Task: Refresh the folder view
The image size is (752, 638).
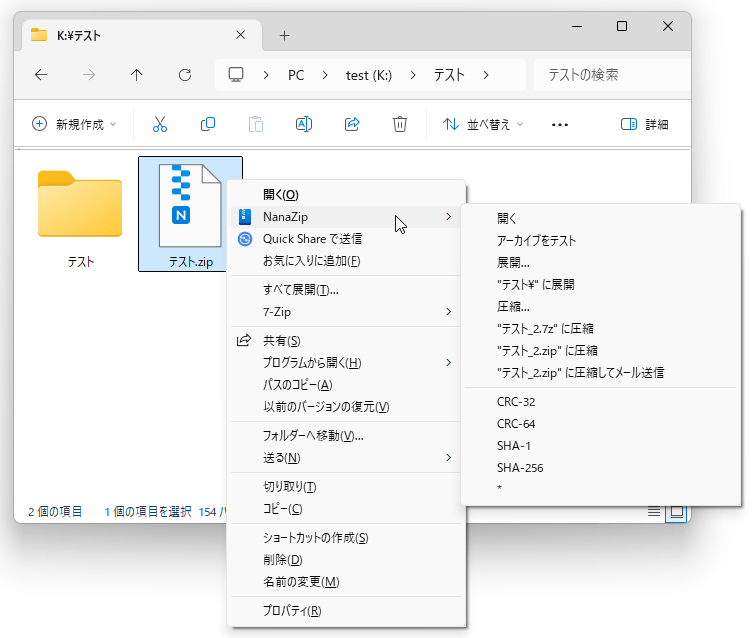Action: 185,75
